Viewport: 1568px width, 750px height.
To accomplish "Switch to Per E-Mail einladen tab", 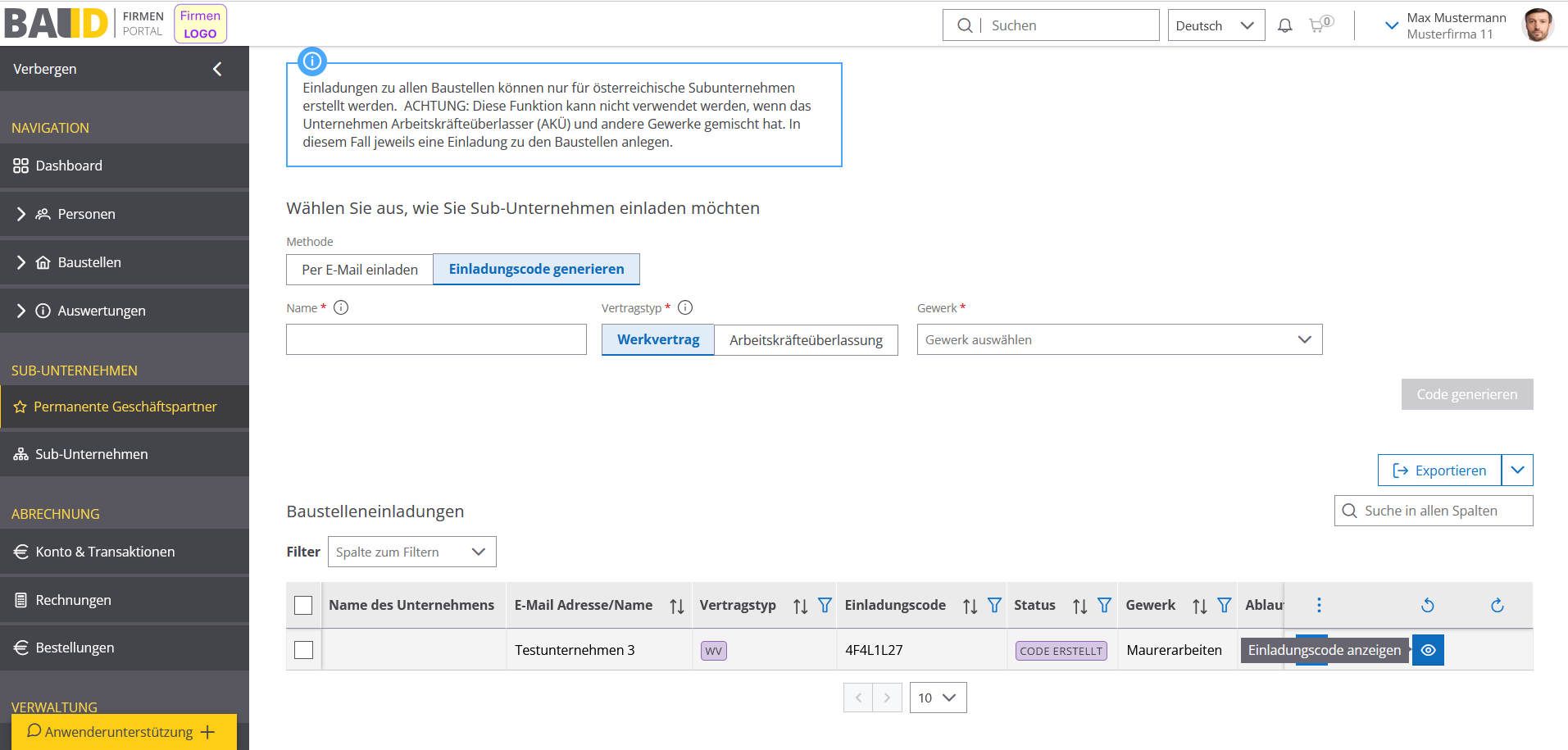I will 360,270.
